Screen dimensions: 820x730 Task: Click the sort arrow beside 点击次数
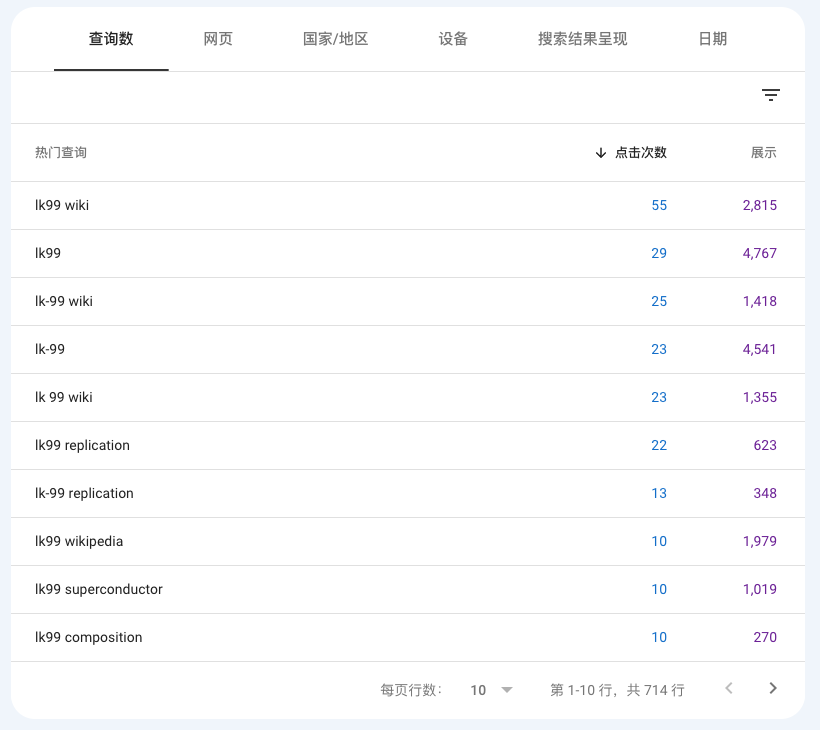(x=601, y=153)
